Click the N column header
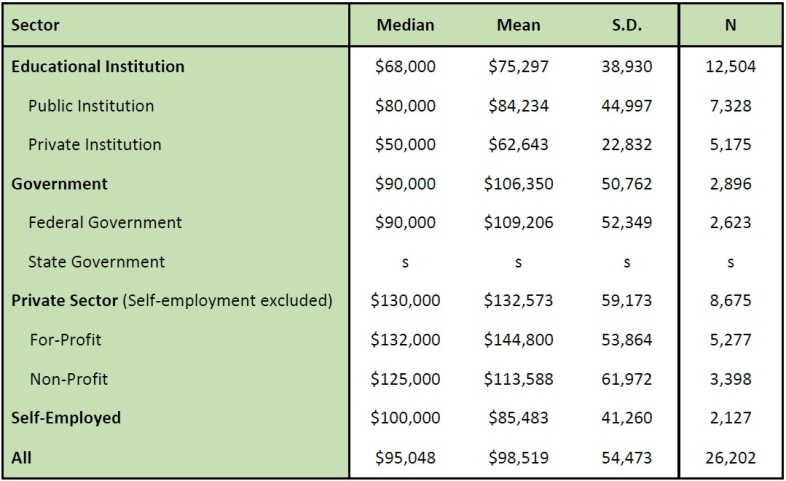Viewport: 786px width, 481px height. coord(731,25)
